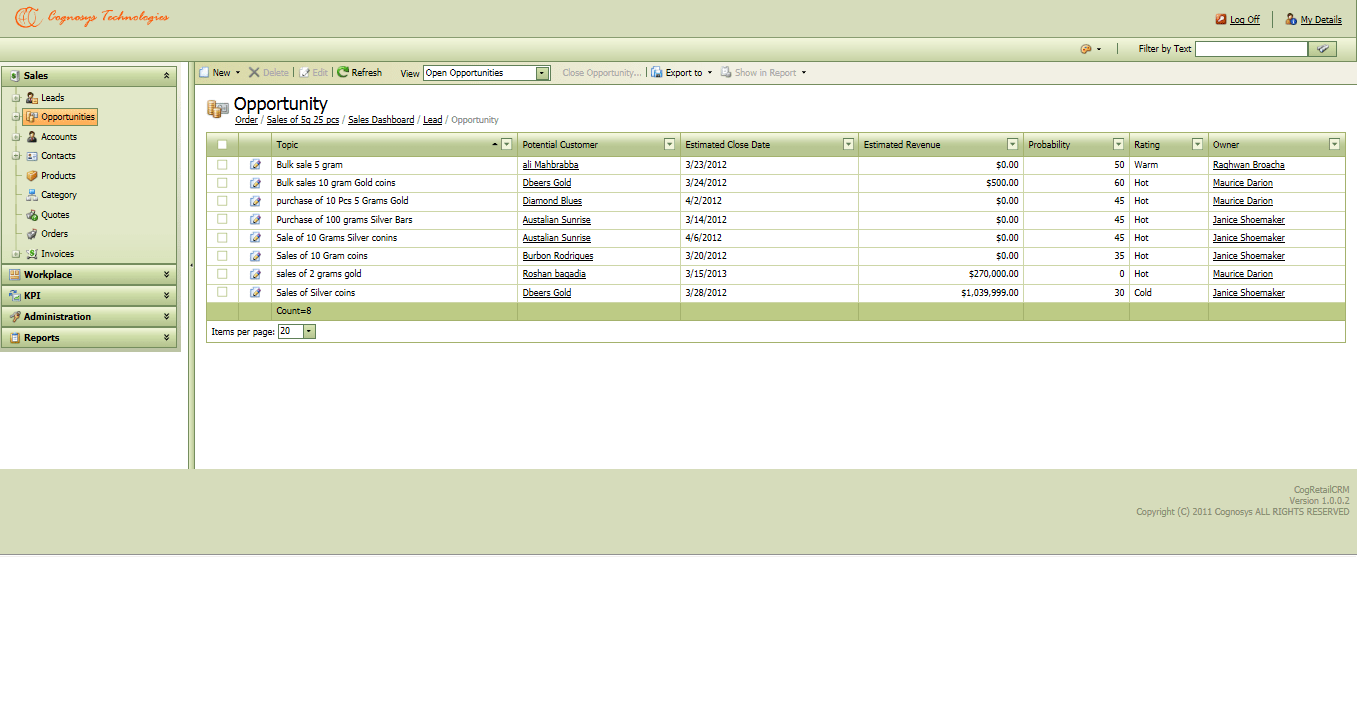Open Quotes in the Sales tree
The image size is (1366, 718).
point(55,215)
